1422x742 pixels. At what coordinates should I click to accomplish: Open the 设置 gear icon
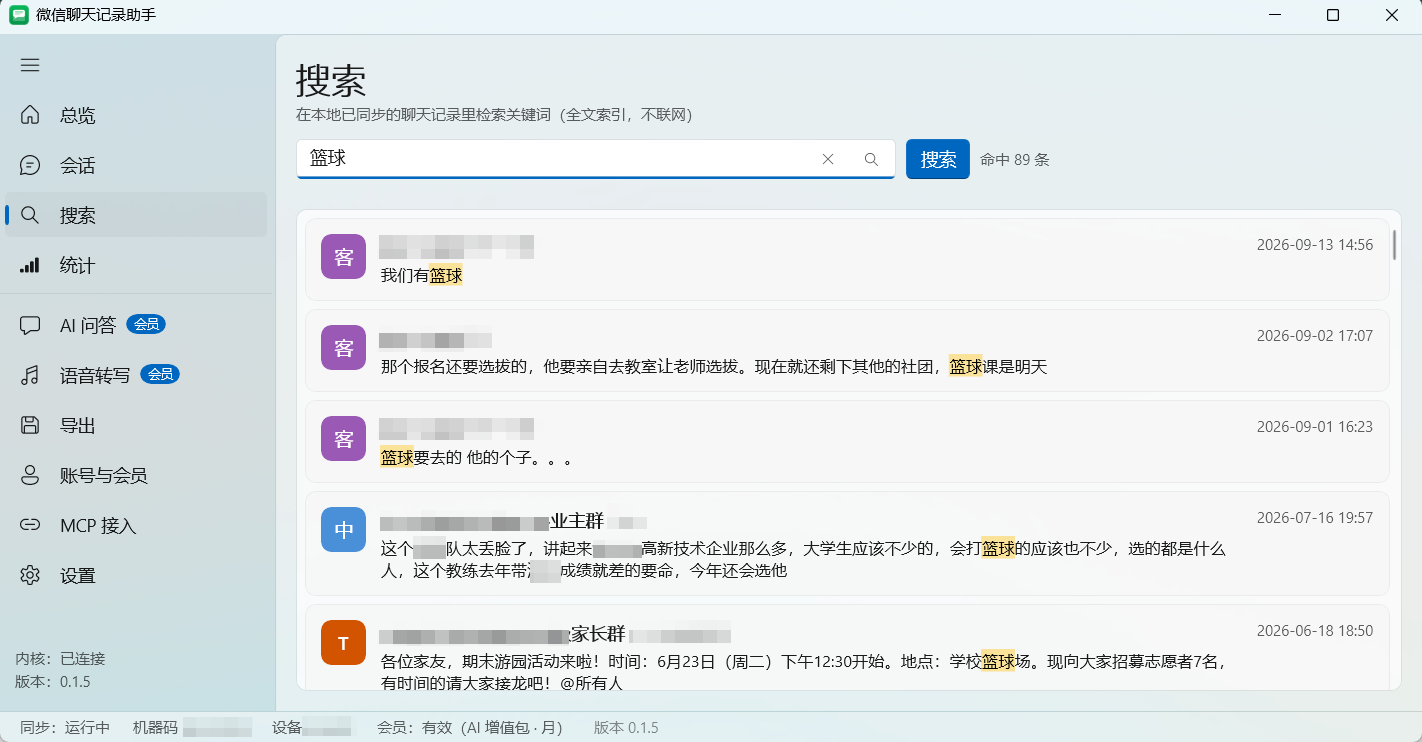click(x=30, y=575)
